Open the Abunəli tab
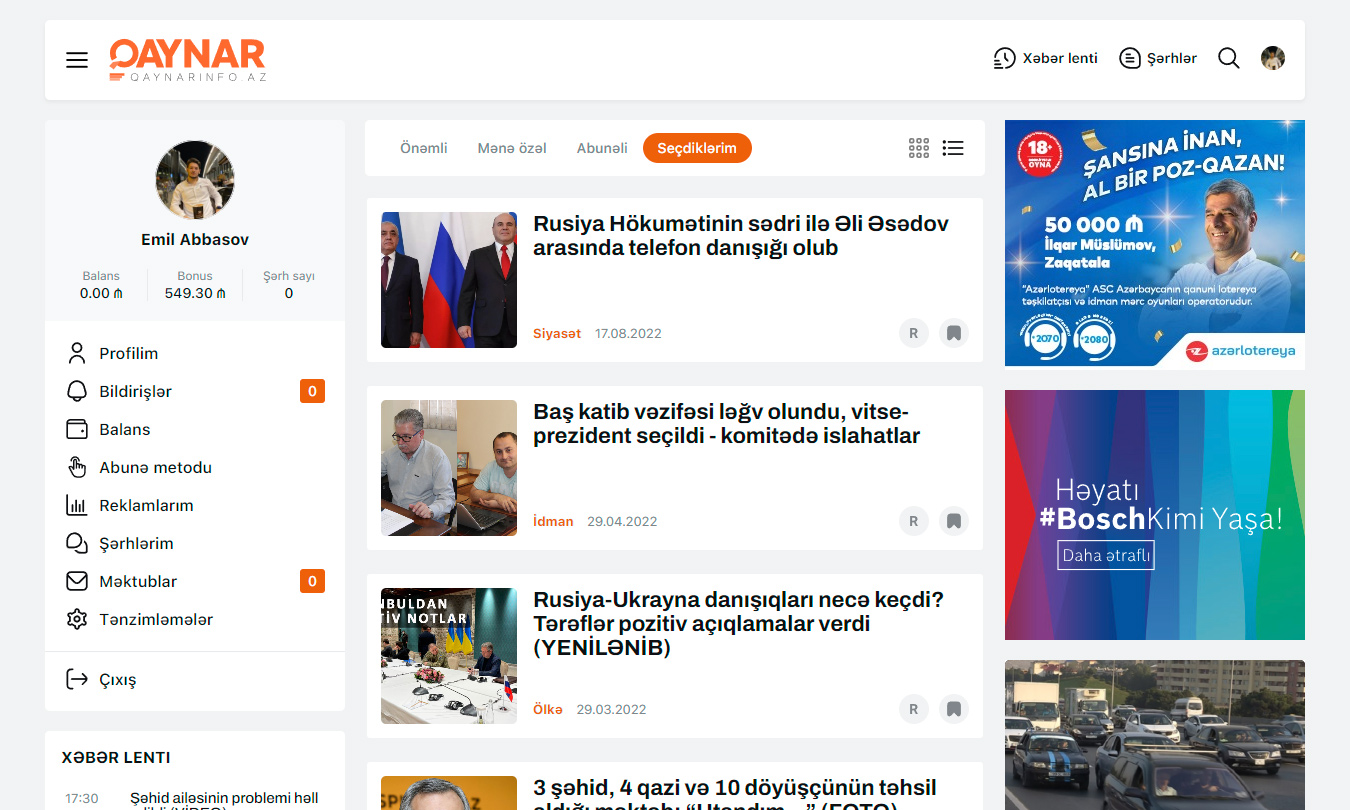1350x810 pixels. [x=602, y=148]
